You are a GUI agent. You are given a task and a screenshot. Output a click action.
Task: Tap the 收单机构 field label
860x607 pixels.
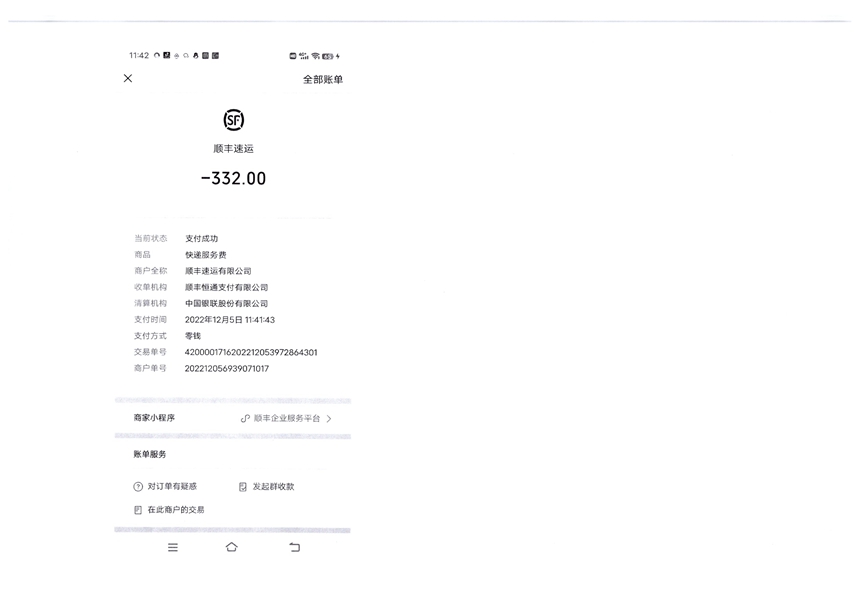point(150,287)
